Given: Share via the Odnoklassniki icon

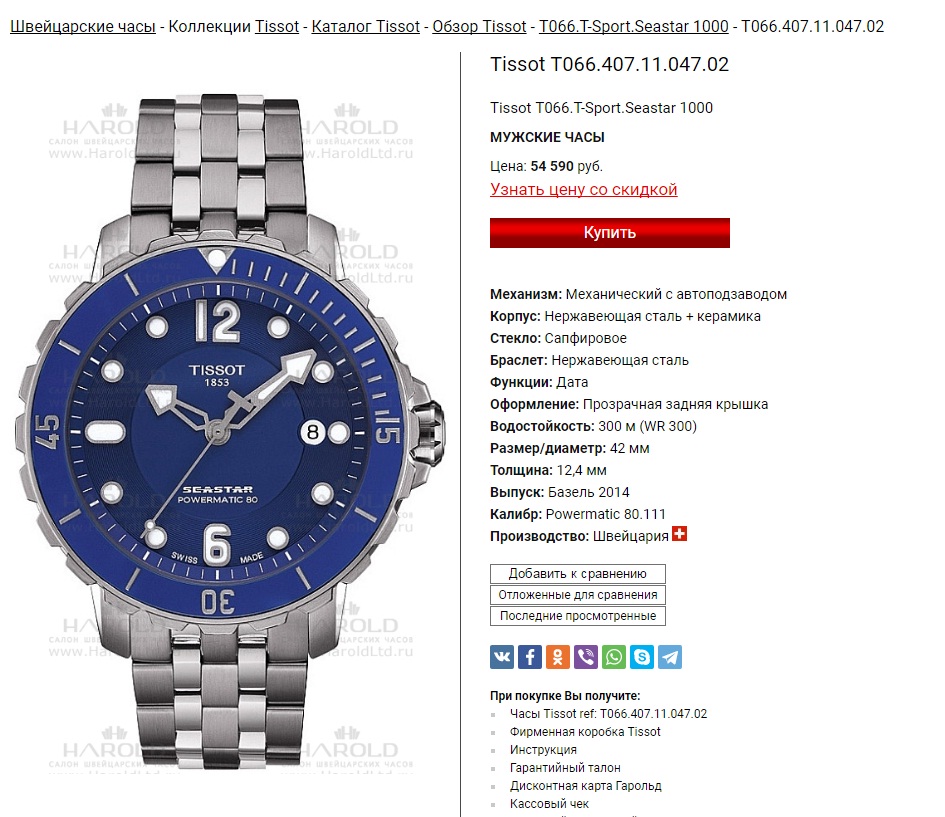Looking at the screenshot, I should click(557, 657).
